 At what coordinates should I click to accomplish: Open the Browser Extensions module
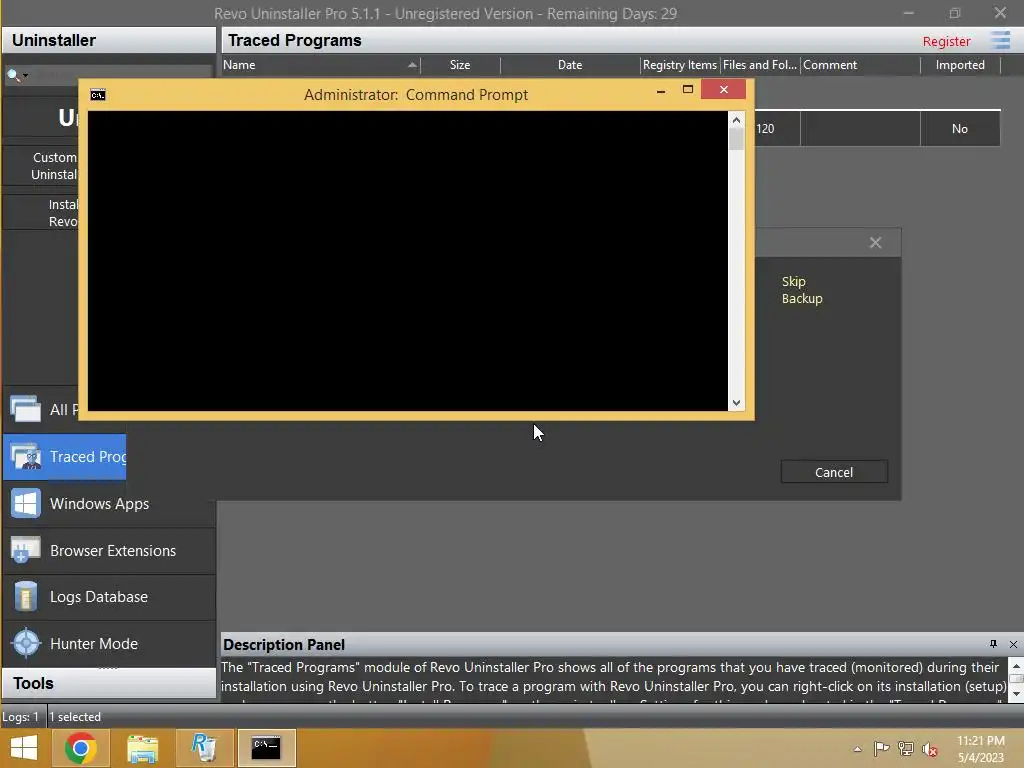click(x=109, y=551)
